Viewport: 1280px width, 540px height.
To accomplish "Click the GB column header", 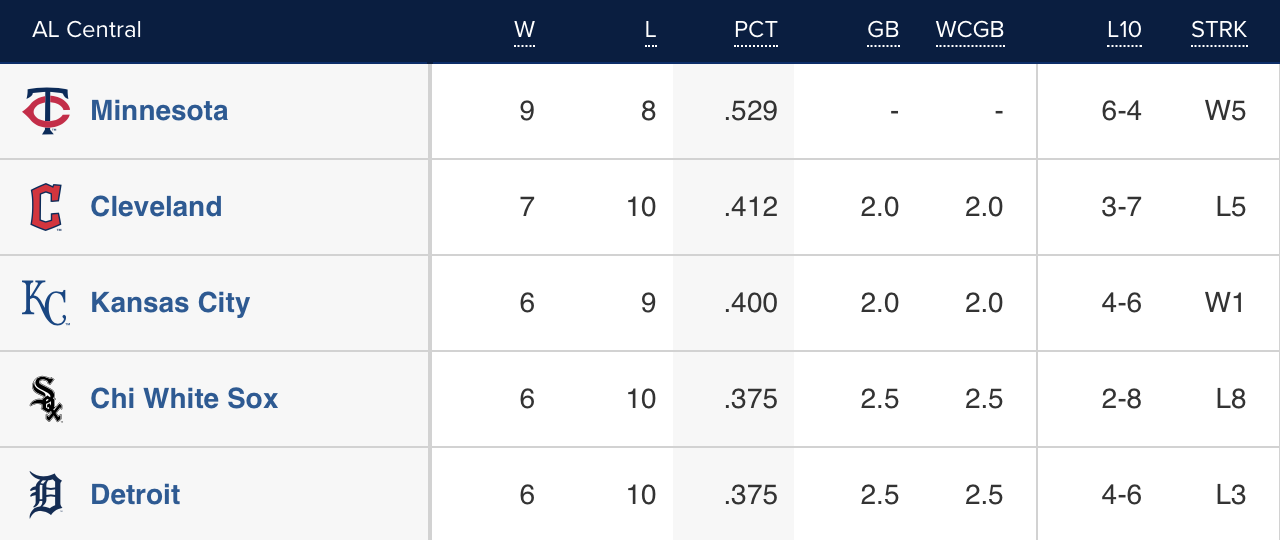I will [883, 30].
